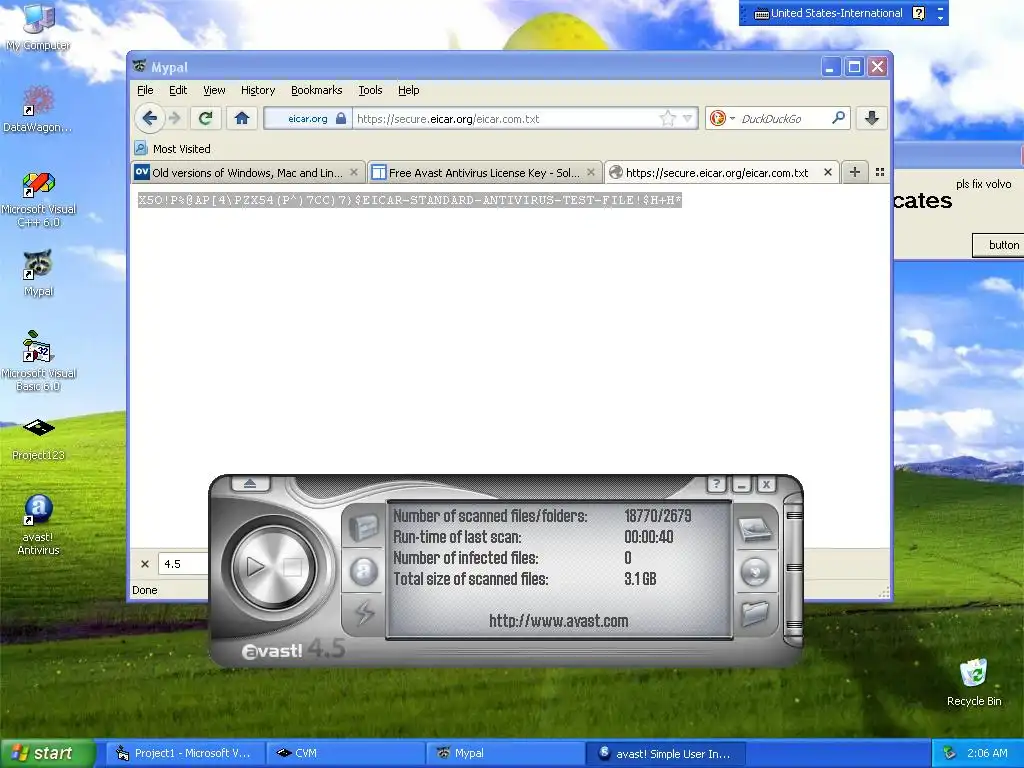Open avast eject menu button
Screen dimensions: 1024x768
point(249,484)
